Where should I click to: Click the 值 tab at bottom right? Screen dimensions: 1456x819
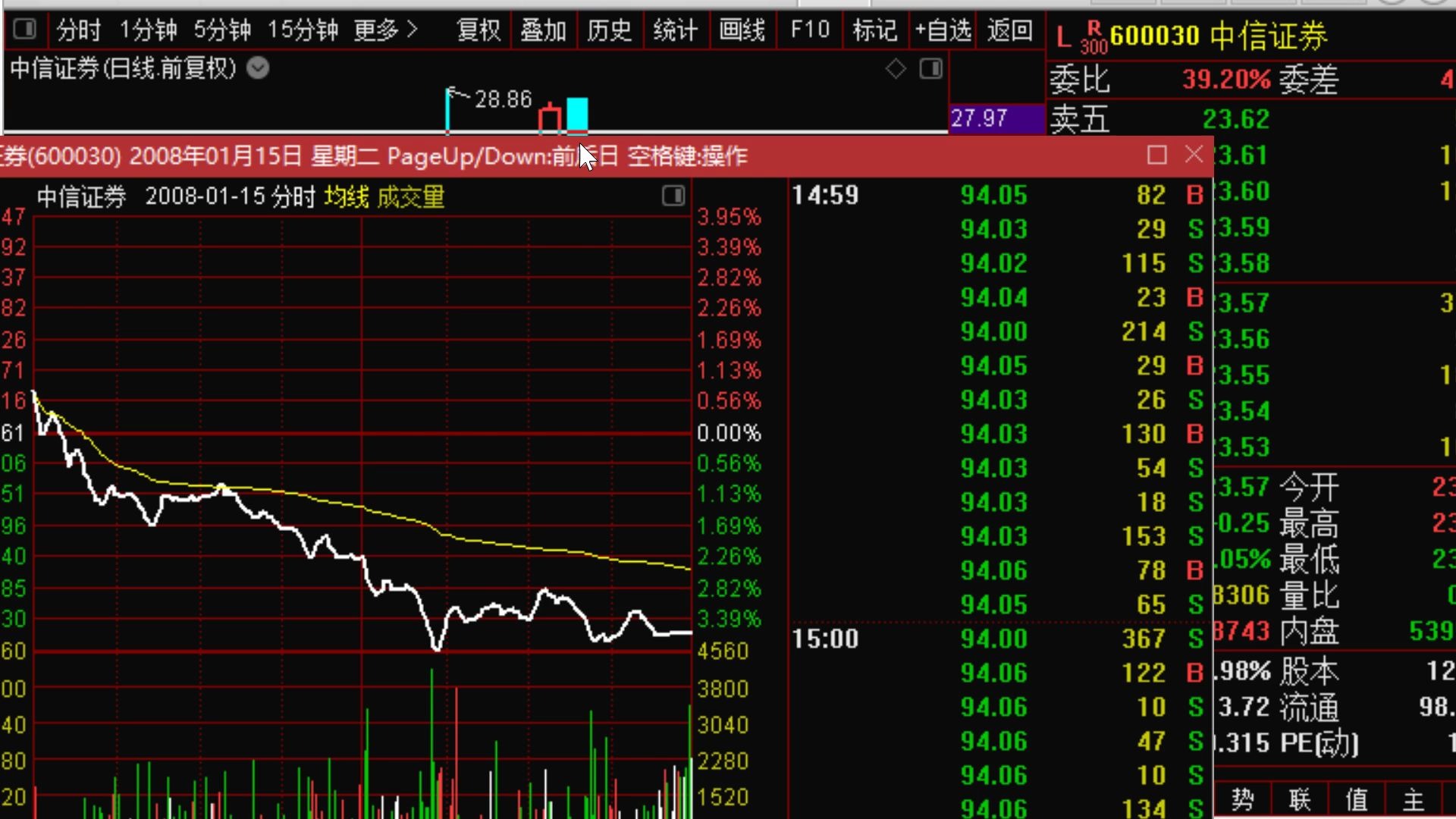1357,800
